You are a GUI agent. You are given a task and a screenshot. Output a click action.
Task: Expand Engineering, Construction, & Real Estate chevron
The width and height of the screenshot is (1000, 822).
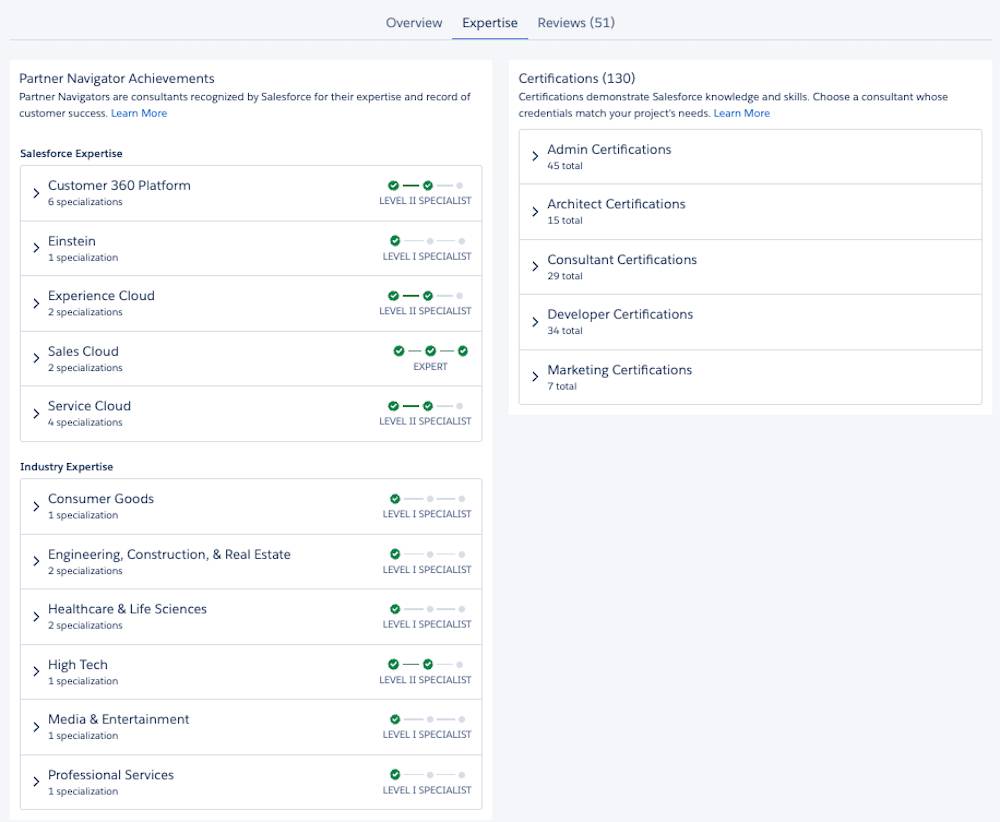click(x=36, y=561)
